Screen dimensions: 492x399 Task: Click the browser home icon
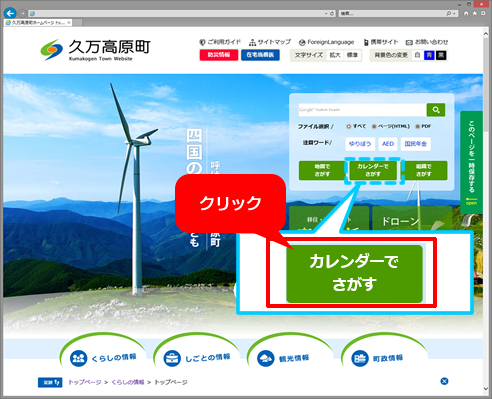point(466,13)
